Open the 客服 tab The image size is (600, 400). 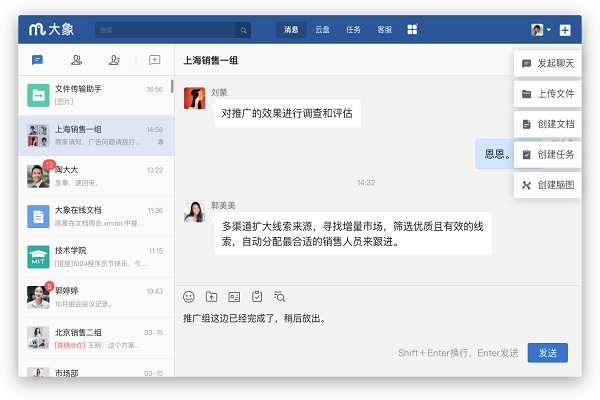[384, 30]
